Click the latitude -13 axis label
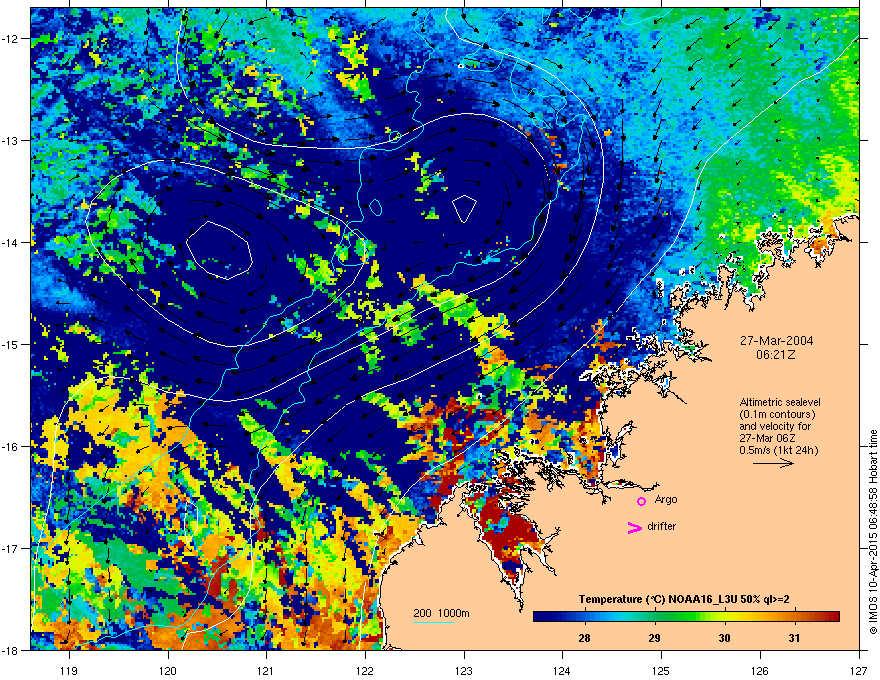880x680 pixels. coord(10,140)
